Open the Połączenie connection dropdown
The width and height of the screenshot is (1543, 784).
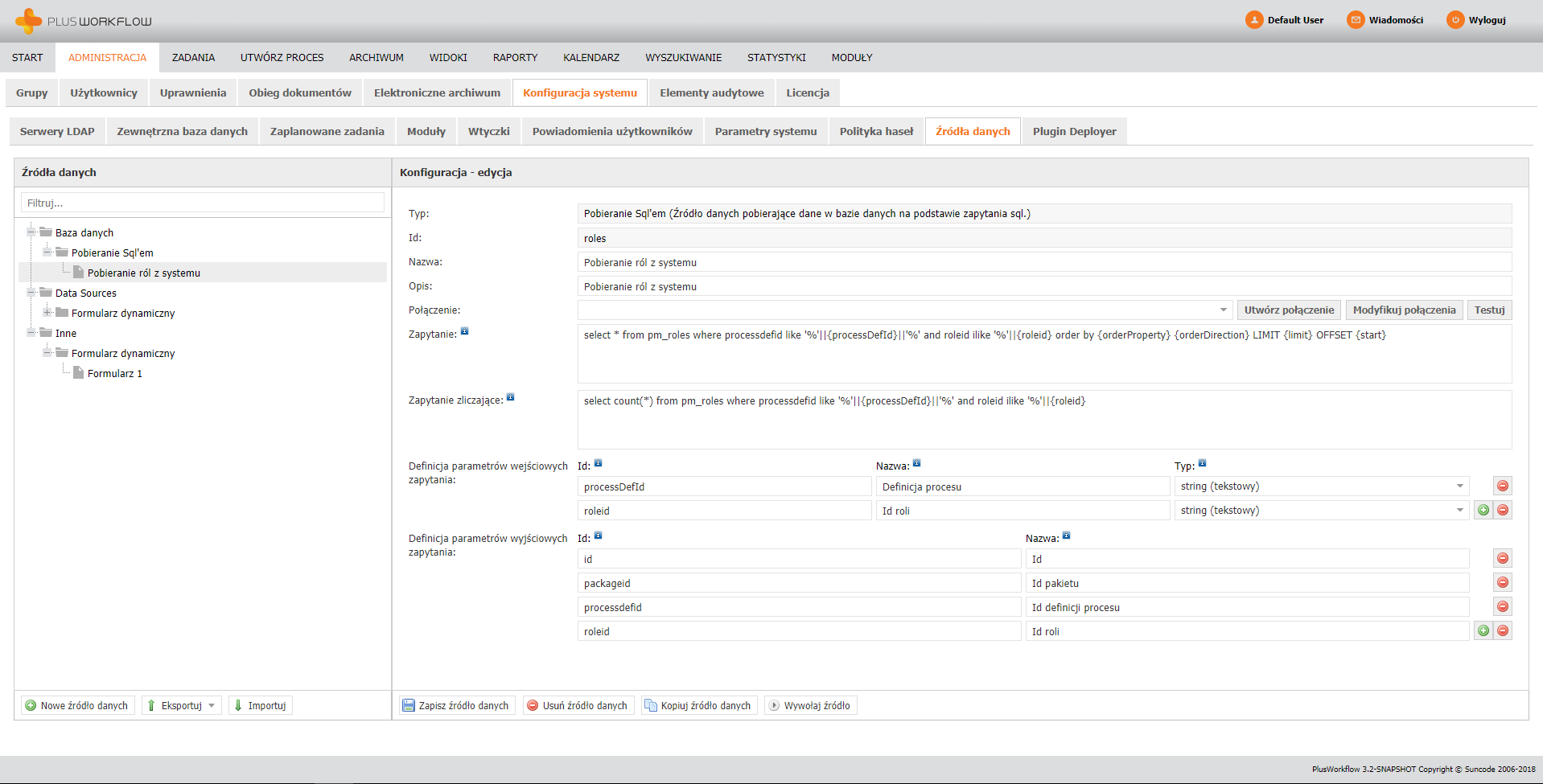tap(1223, 310)
